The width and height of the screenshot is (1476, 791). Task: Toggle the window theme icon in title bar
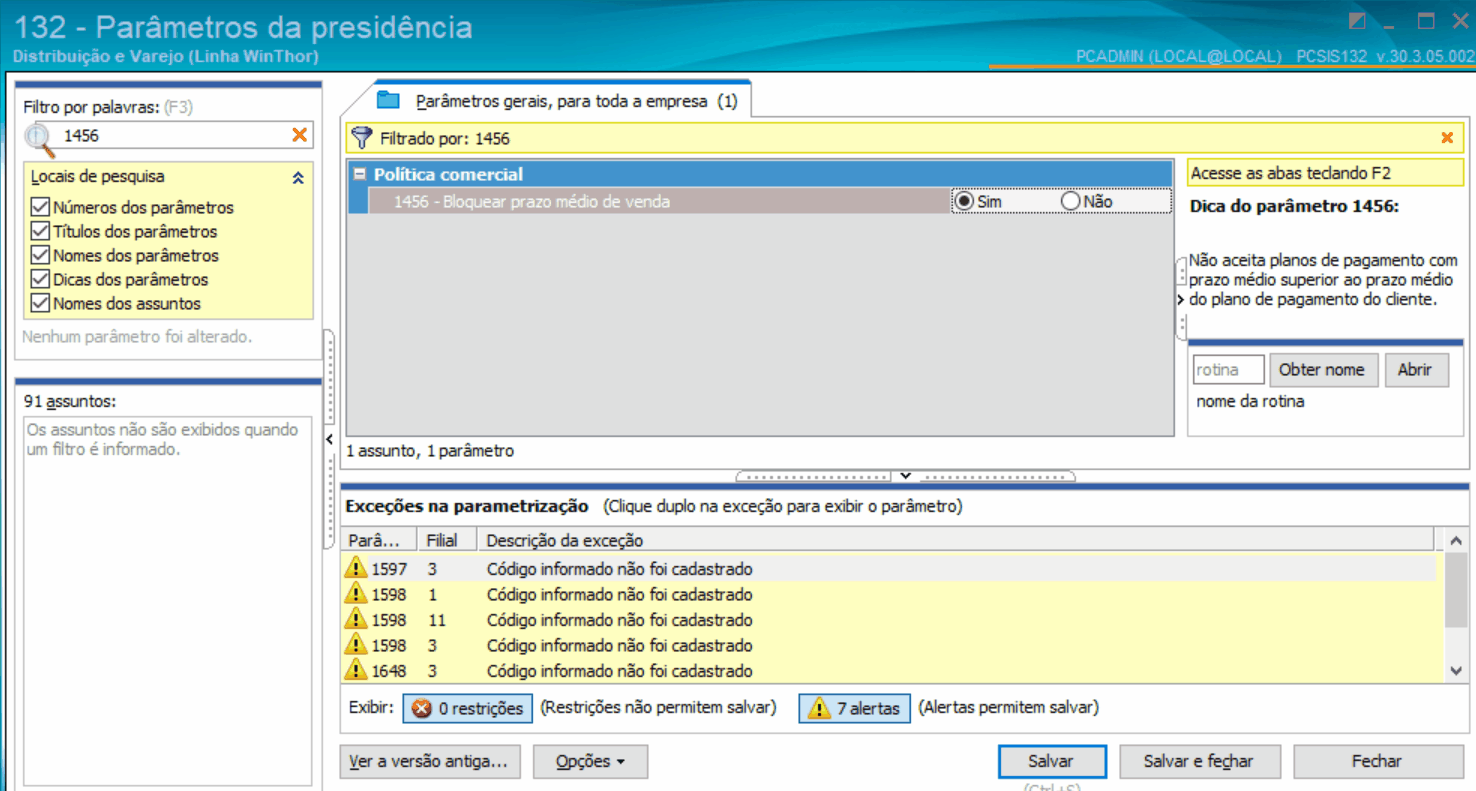(x=1357, y=21)
